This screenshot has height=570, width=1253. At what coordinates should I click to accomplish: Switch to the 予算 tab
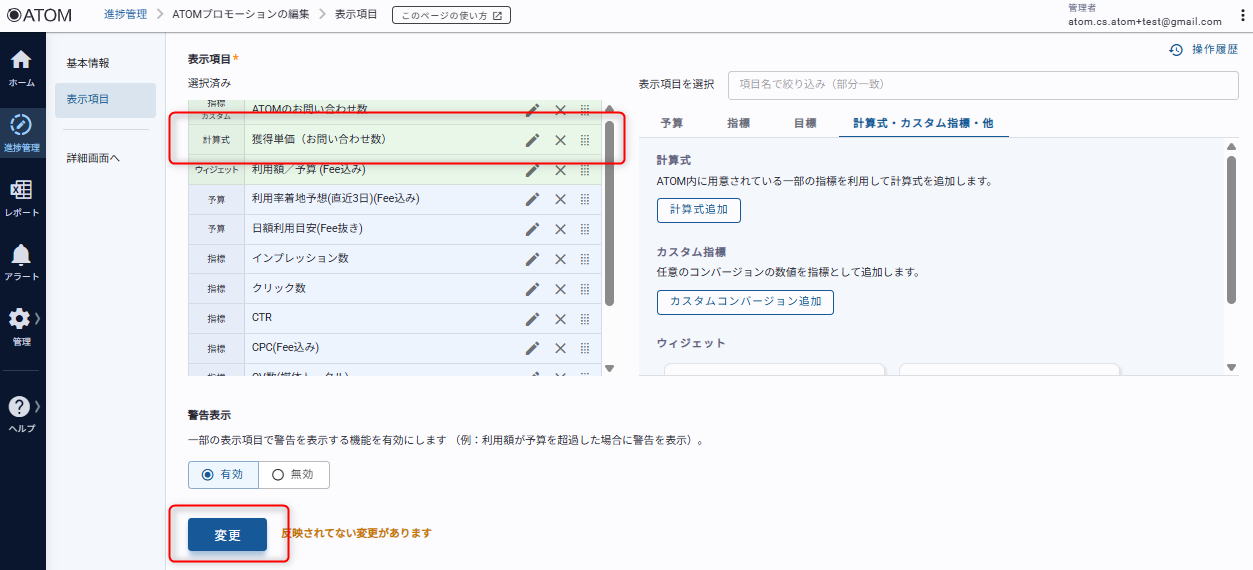672,123
